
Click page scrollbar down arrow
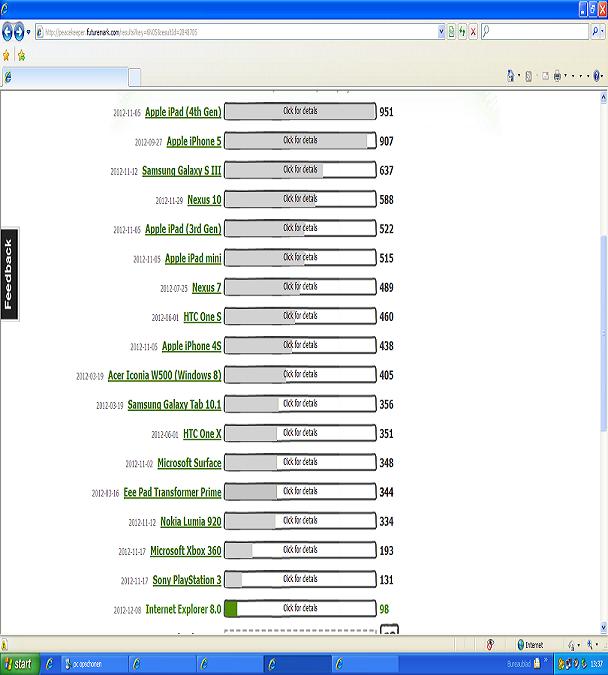[603, 627]
